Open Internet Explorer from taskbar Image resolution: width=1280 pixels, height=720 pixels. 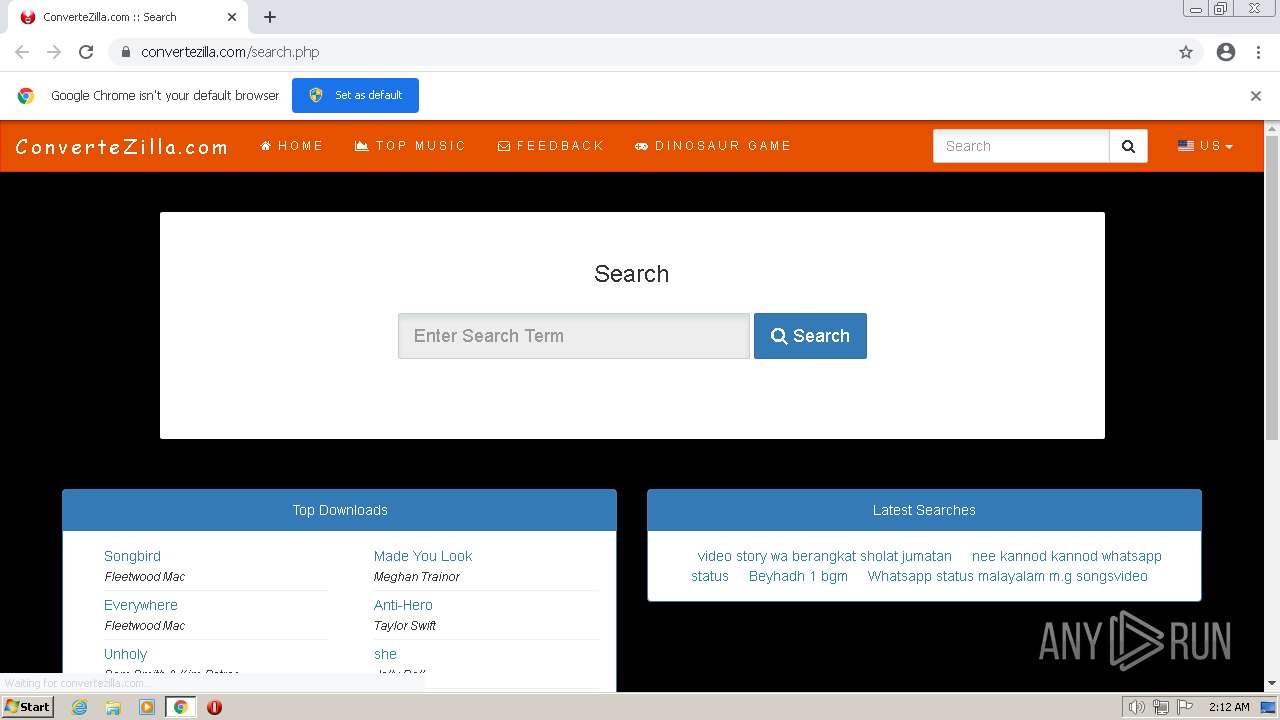[79, 707]
